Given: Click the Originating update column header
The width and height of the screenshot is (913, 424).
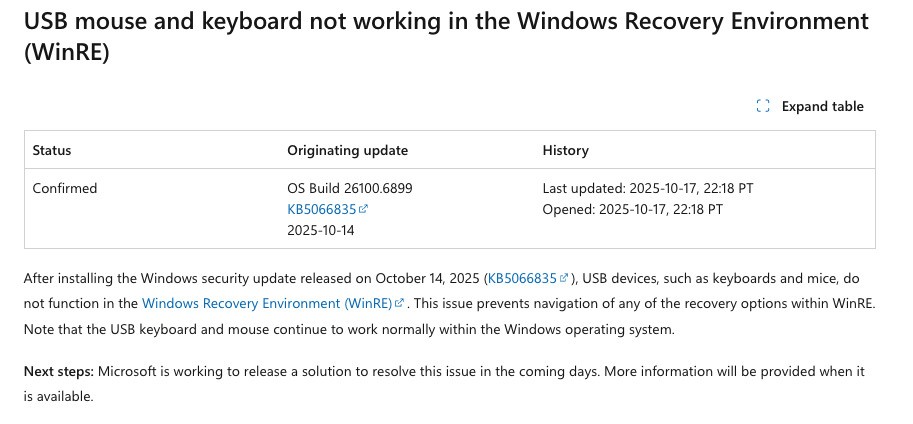Looking at the screenshot, I should click(347, 150).
